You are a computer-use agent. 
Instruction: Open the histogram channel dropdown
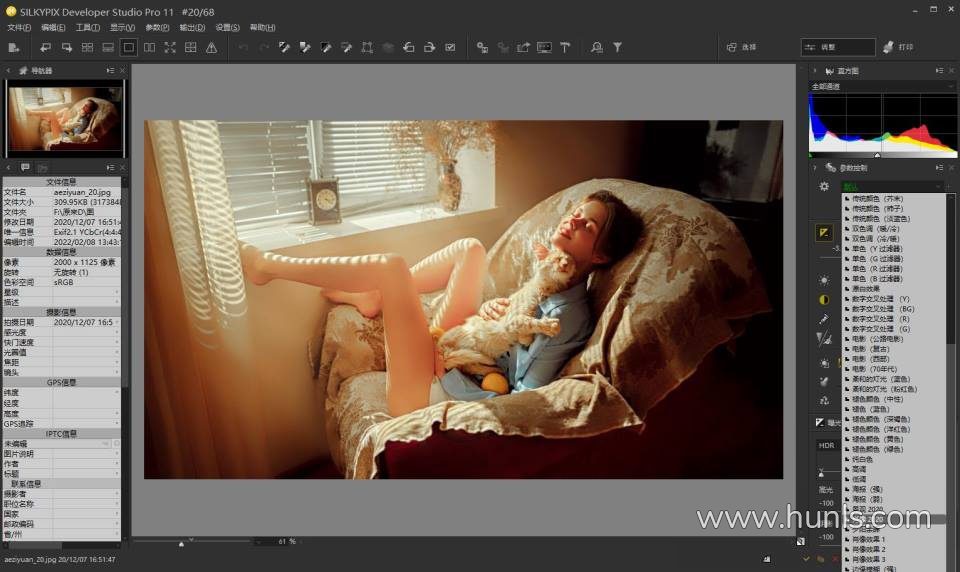point(882,87)
